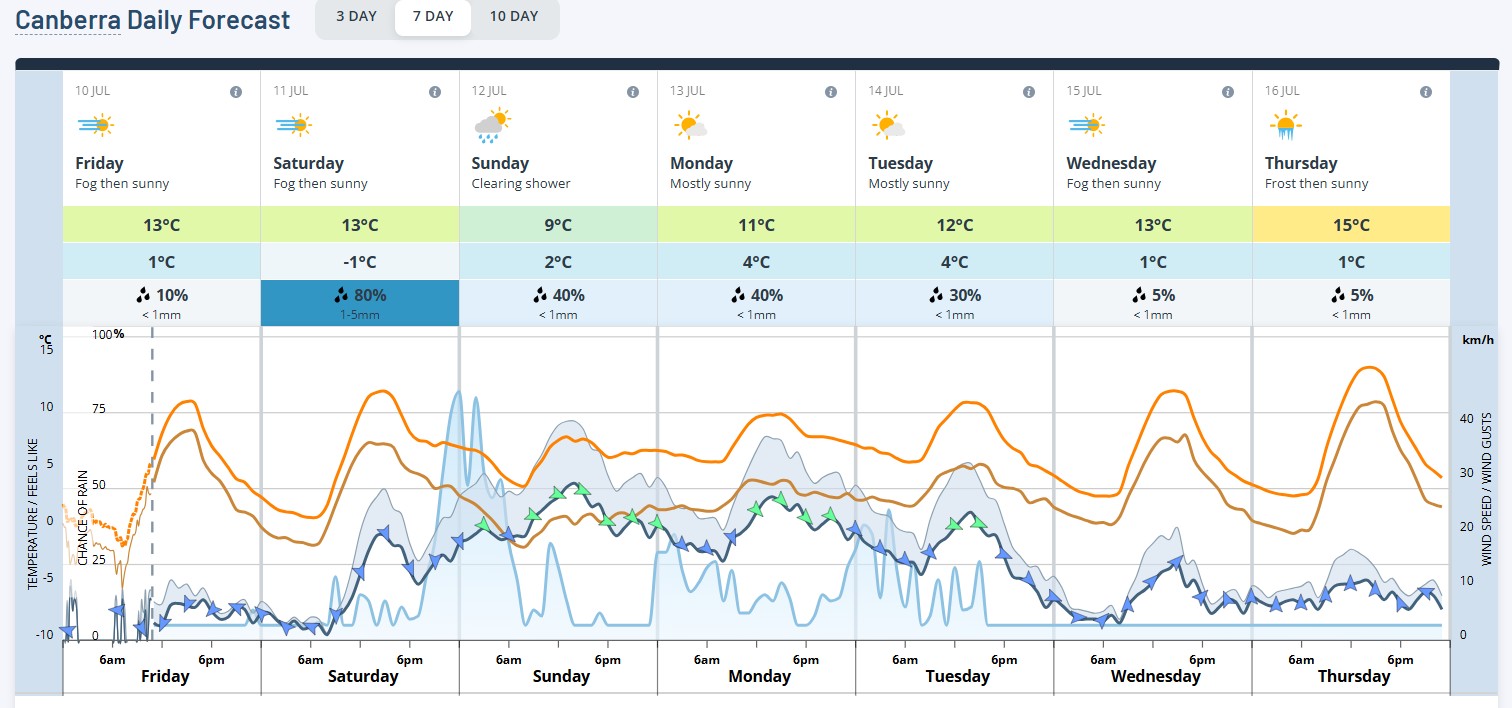
Task: Click Wednesday's fog then sunny weather icon
Action: click(1086, 125)
